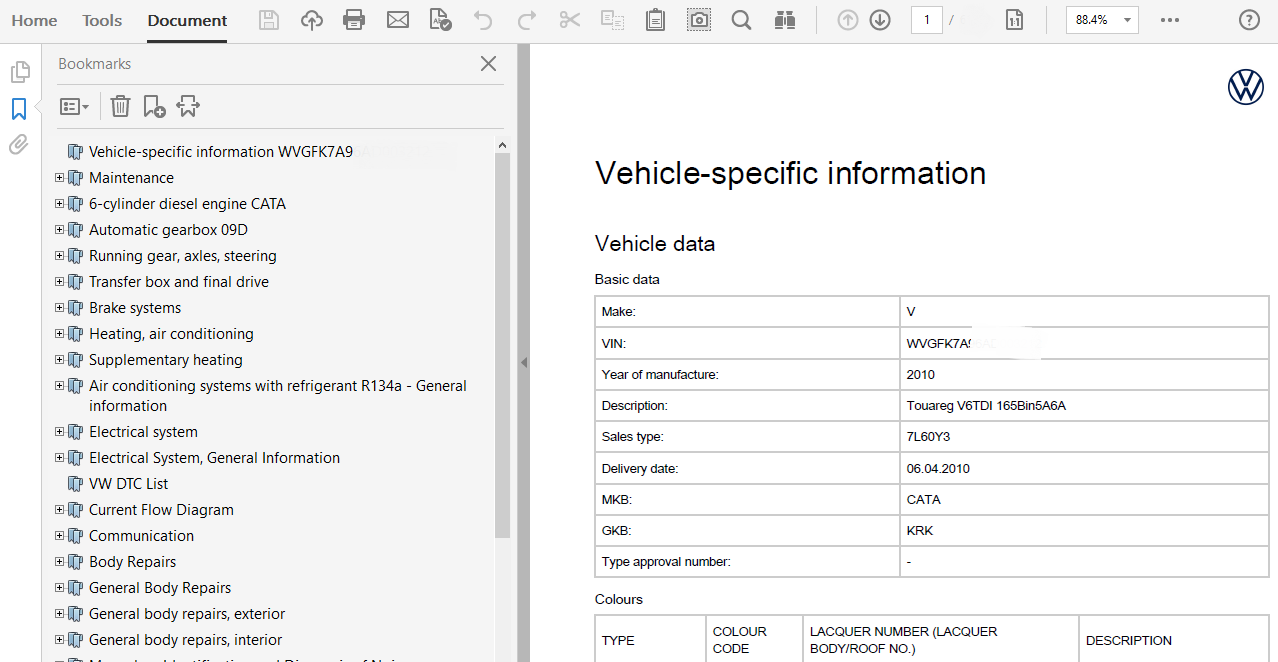Viewport: 1278px width, 662px height.
Task: Set actual size with 1:1 page icon
Action: 1014,19
